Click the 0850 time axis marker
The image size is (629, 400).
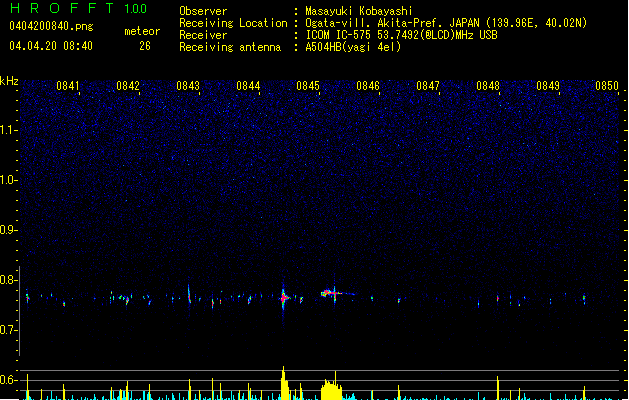point(607,86)
